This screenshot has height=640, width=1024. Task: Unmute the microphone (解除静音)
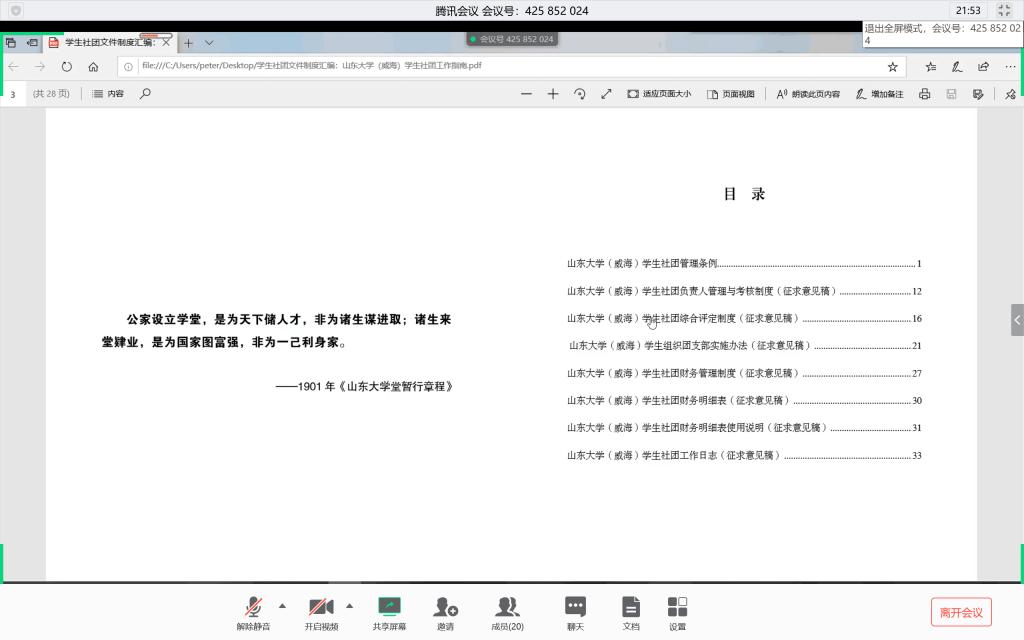[x=253, y=612]
